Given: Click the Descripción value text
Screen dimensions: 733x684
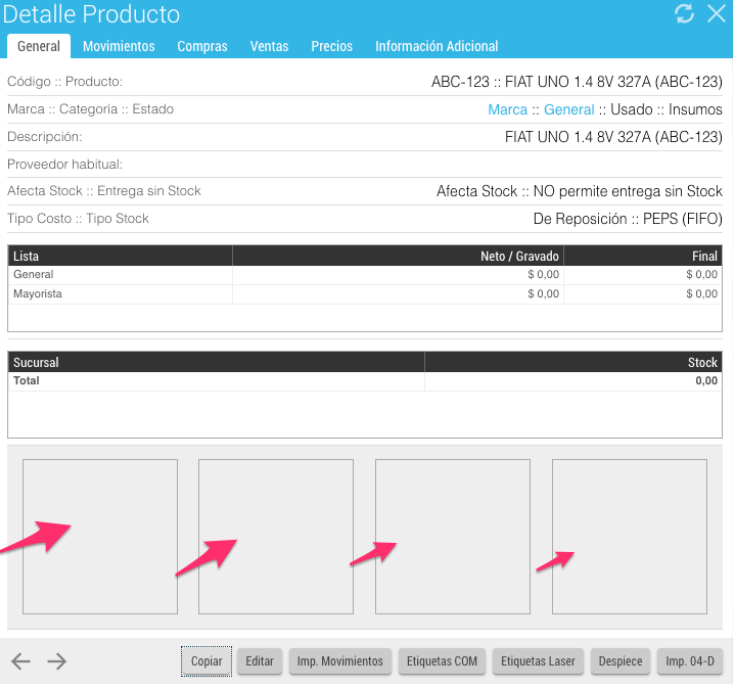Looking at the screenshot, I should click(x=614, y=137).
